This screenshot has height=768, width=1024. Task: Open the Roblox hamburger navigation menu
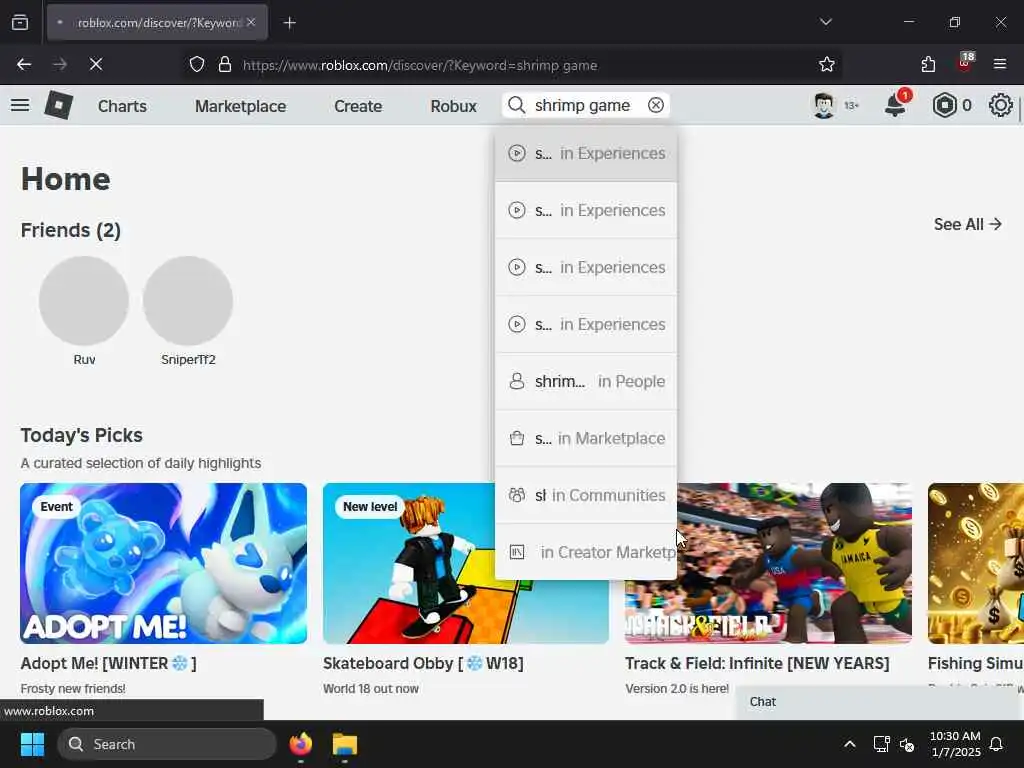tap(20, 105)
